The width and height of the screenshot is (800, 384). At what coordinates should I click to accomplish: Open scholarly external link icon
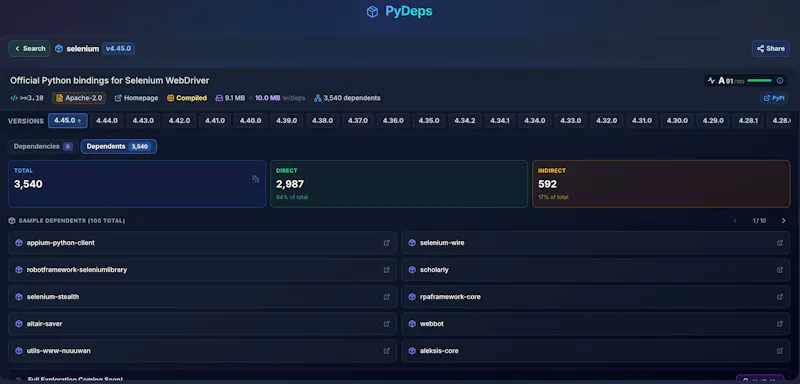pos(780,270)
